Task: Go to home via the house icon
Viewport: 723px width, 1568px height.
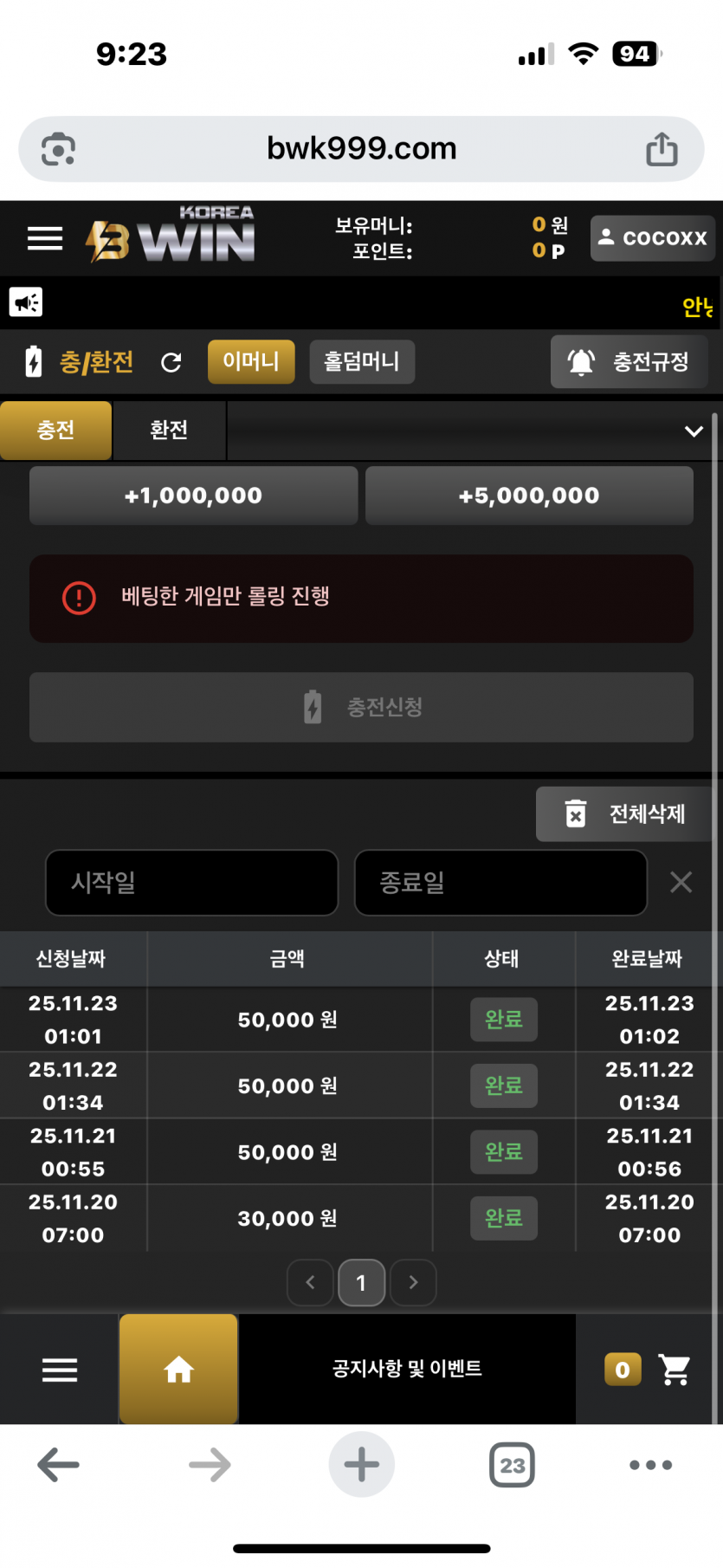Action: pos(178,1370)
